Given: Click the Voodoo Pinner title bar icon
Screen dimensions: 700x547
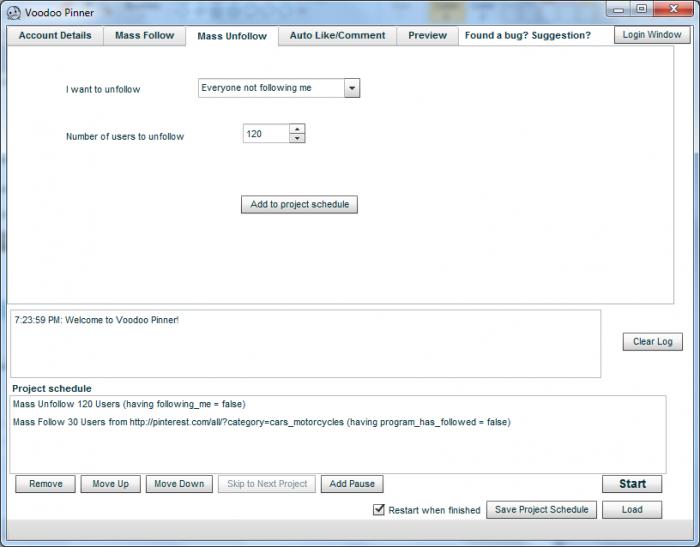Looking at the screenshot, I should (x=14, y=13).
